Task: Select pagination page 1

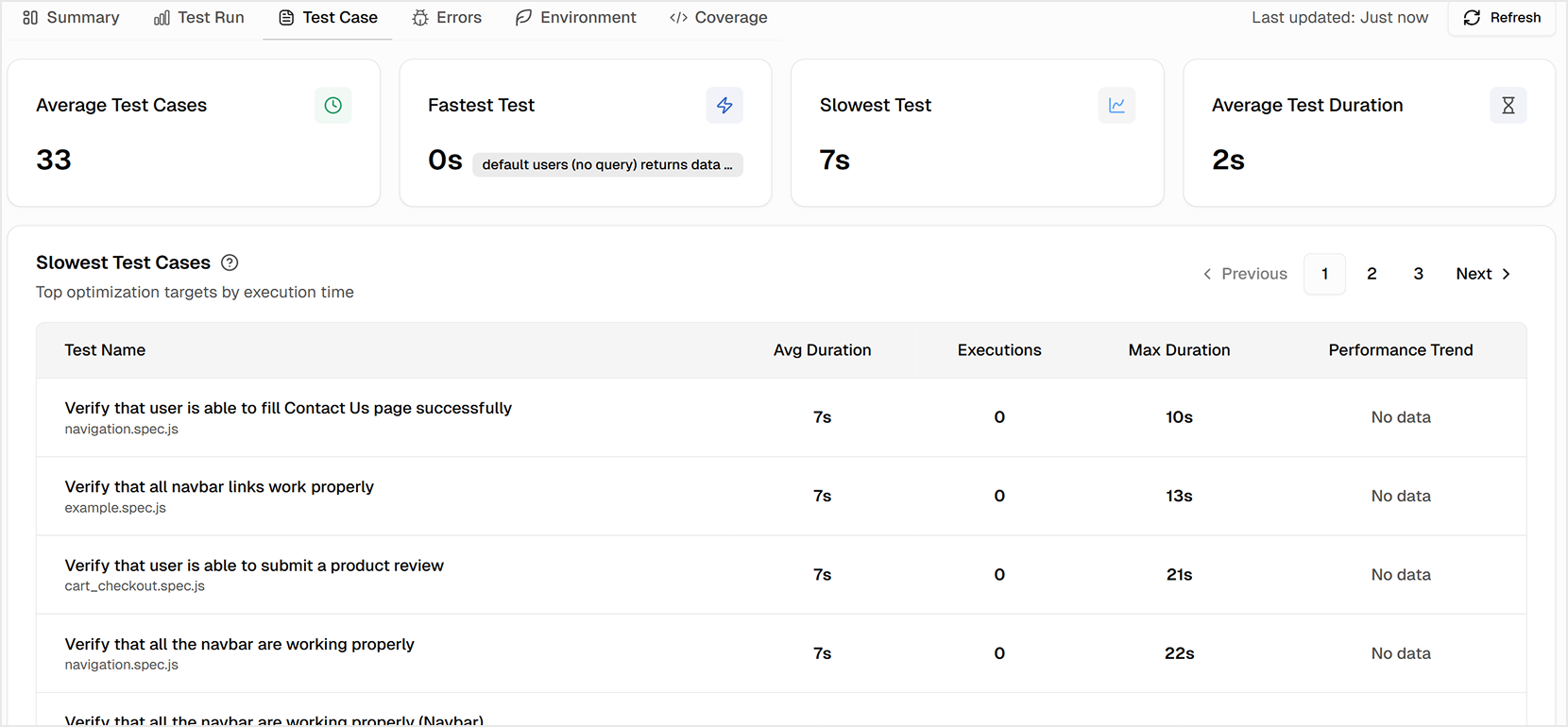Action: point(1325,274)
